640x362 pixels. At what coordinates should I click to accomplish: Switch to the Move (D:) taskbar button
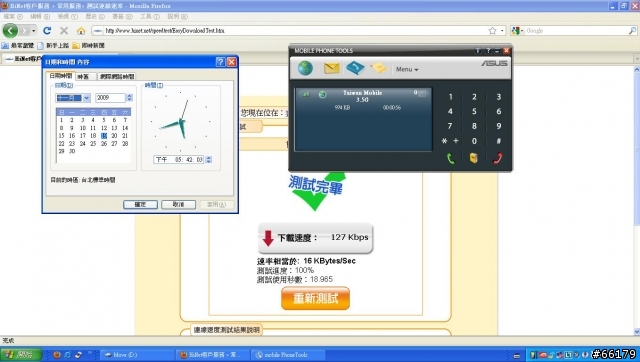click(x=137, y=355)
